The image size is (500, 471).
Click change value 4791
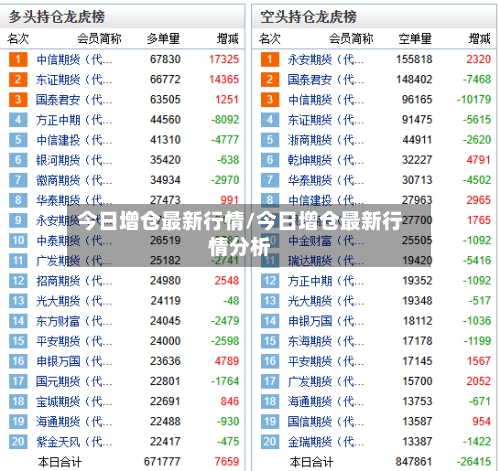(x=479, y=160)
